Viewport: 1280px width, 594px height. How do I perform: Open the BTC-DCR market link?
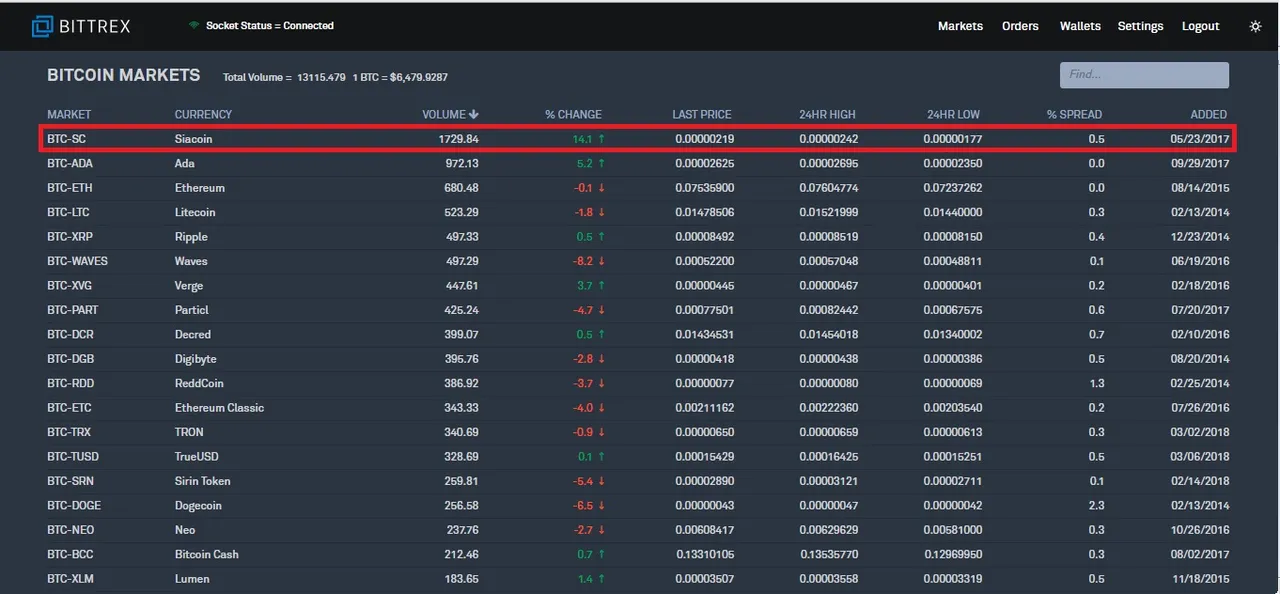[69, 334]
